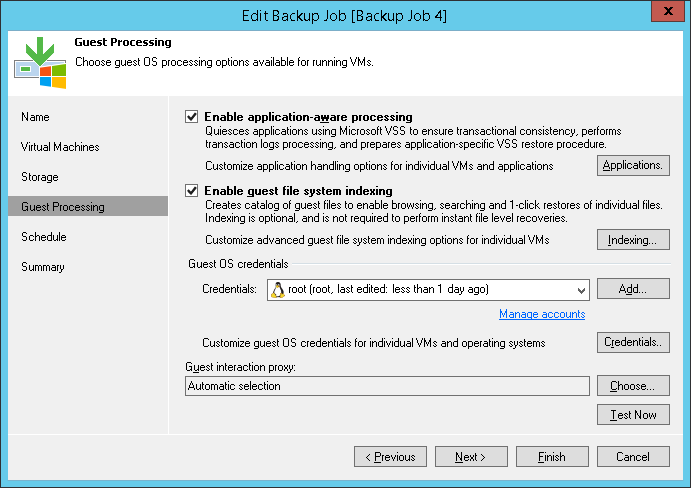Image resolution: width=691 pixels, height=488 pixels.
Task: Toggle Enable application-aware processing checkbox
Action: pos(192,117)
